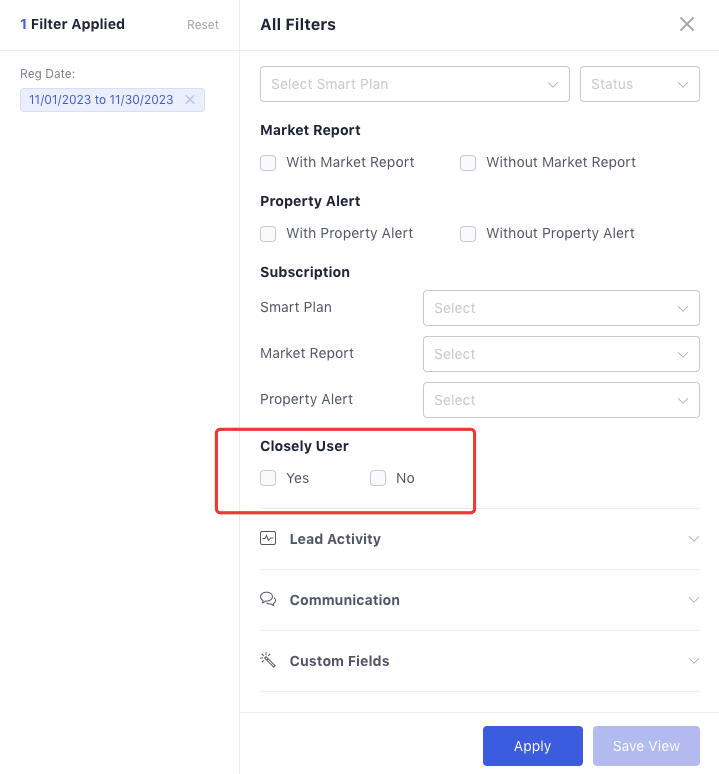
Task: Click the Lead Activity chart icon
Action: pos(268,538)
